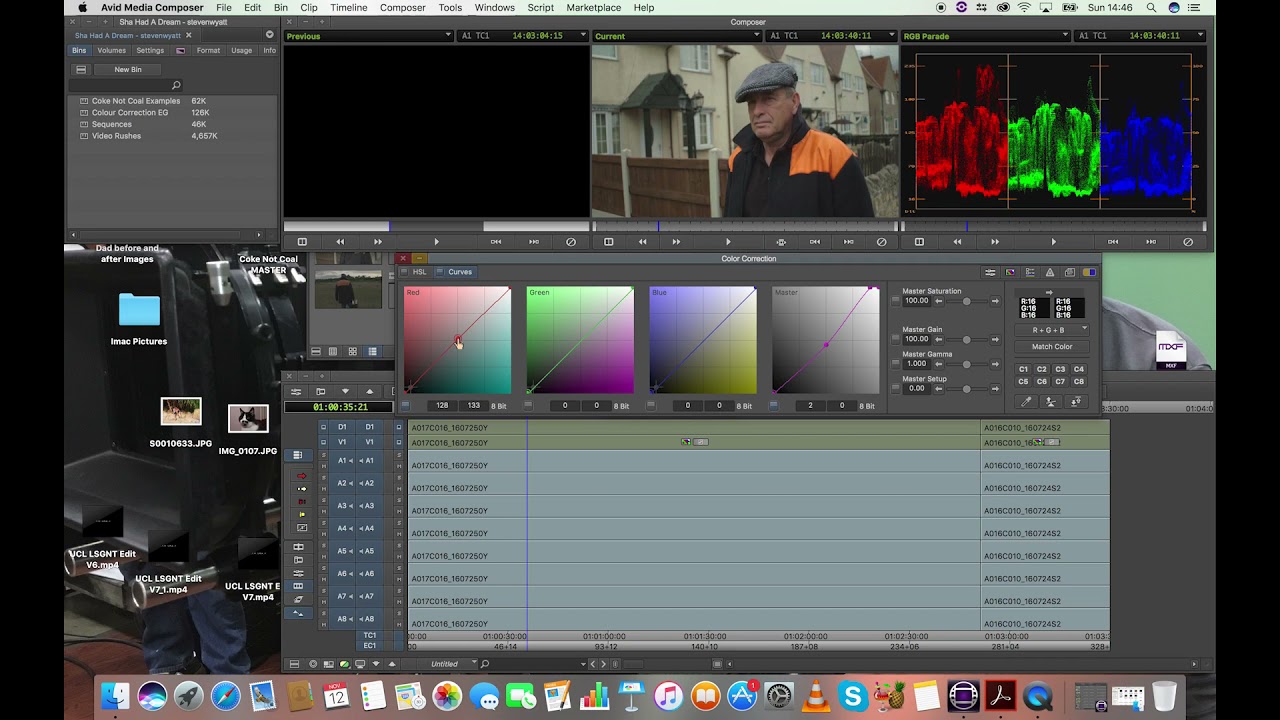Image resolution: width=1280 pixels, height=720 pixels.
Task: Go to previous uncorrected shot under Previous monitor
Action: tap(495, 241)
